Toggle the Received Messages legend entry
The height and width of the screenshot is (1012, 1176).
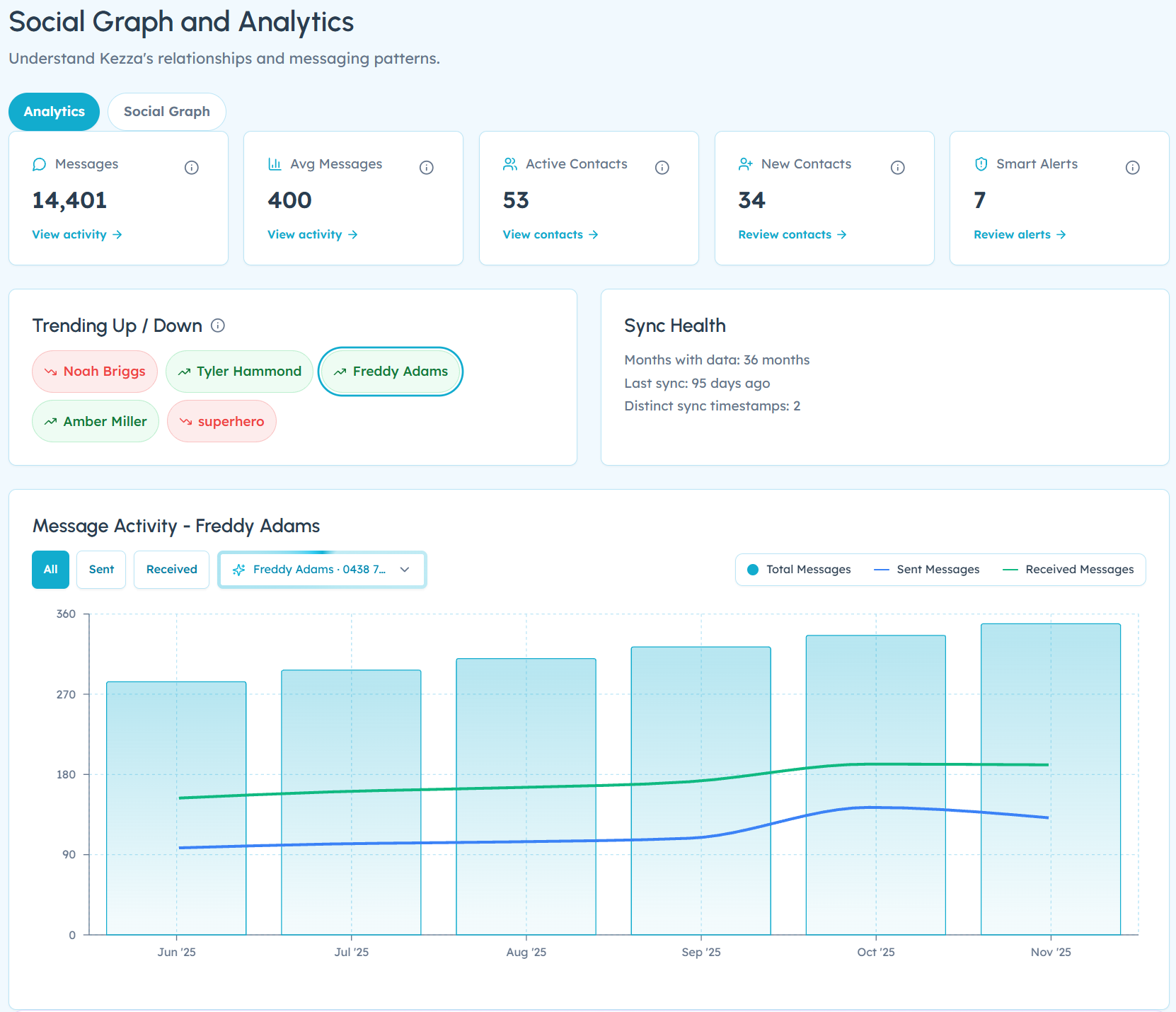[x=1068, y=570]
